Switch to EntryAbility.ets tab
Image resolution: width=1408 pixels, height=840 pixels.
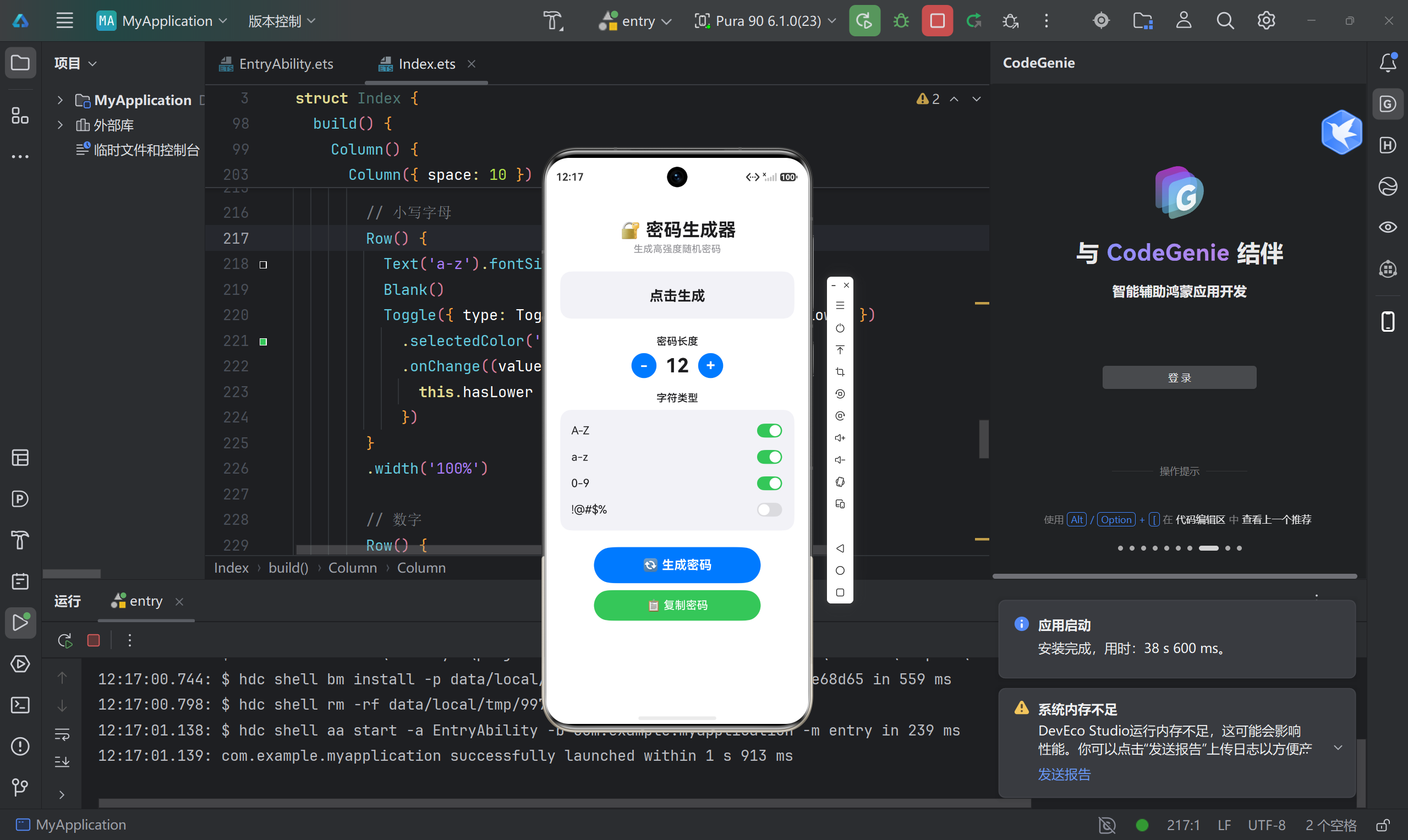point(276,64)
